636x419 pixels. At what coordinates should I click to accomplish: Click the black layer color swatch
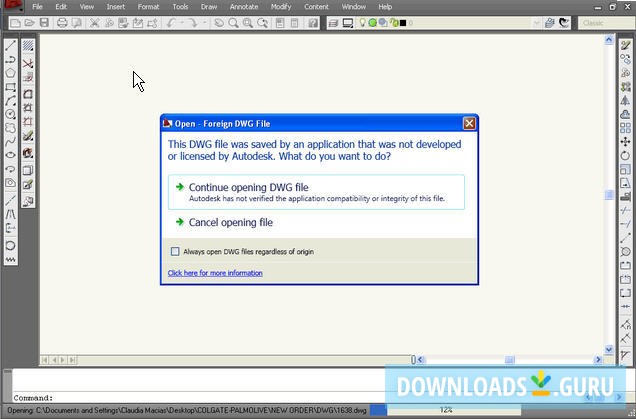tap(403, 23)
